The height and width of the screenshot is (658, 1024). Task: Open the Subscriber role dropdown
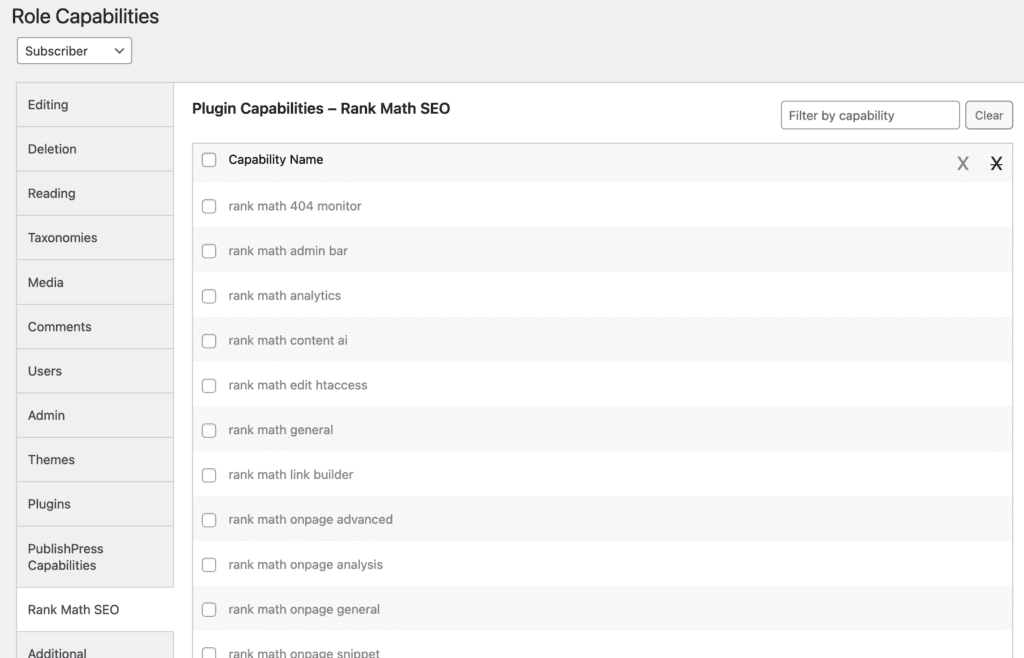(73, 50)
